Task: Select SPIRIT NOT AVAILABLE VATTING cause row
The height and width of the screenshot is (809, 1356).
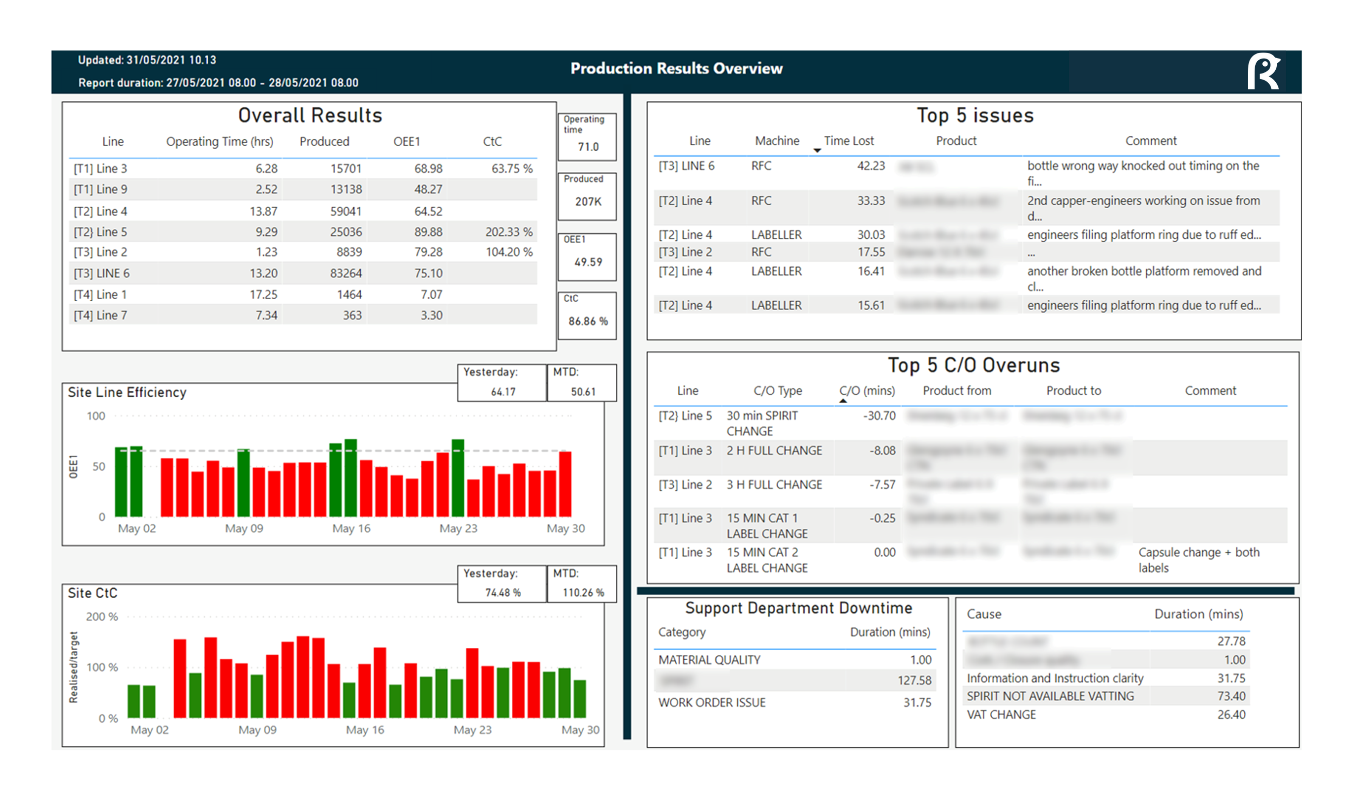Action: pyautogui.click(x=1106, y=696)
